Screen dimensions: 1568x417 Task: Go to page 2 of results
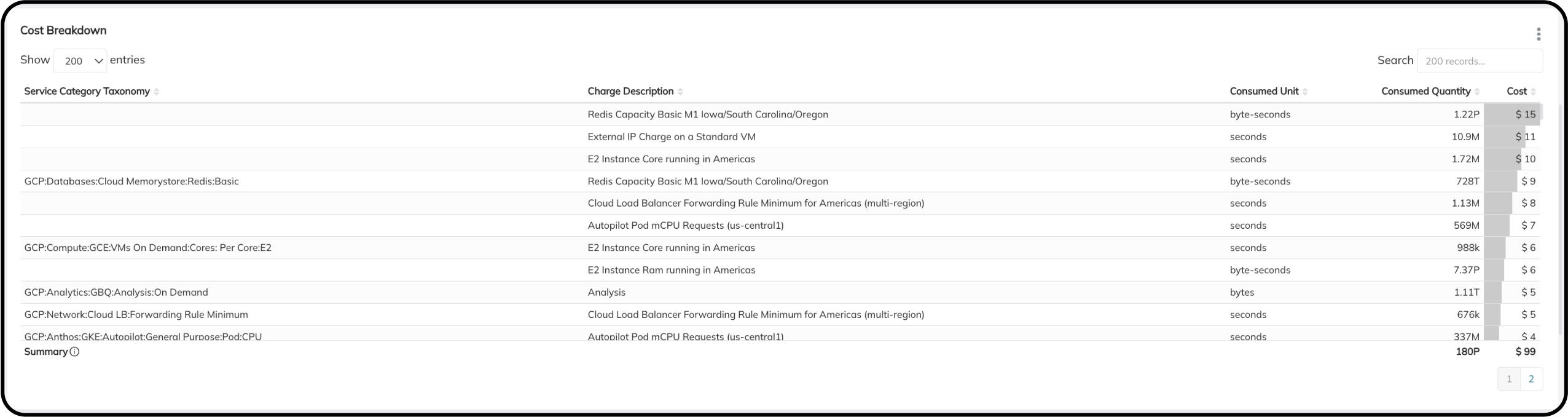1531,379
